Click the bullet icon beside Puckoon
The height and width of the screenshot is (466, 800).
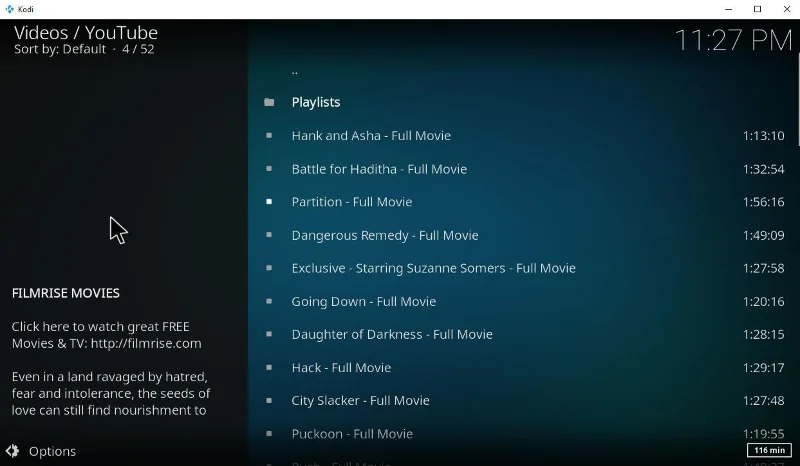click(x=269, y=434)
